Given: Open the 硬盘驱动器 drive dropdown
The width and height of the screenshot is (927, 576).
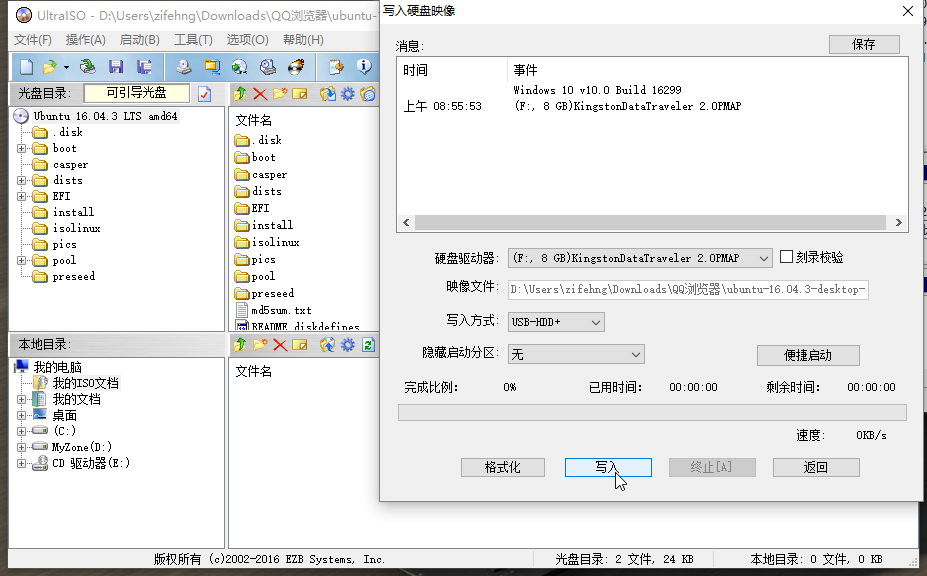Looking at the screenshot, I should 763,258.
